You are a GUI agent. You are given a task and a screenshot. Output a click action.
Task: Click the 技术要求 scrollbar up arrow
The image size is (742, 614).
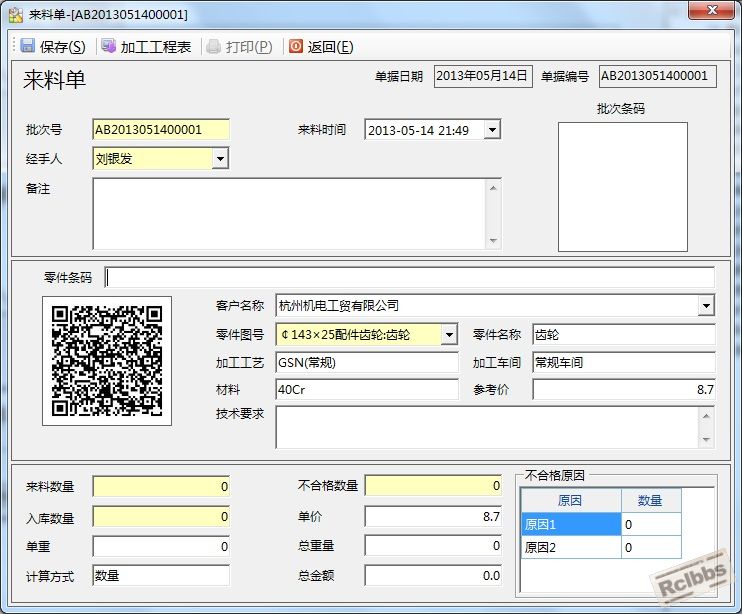pyautogui.click(x=706, y=416)
